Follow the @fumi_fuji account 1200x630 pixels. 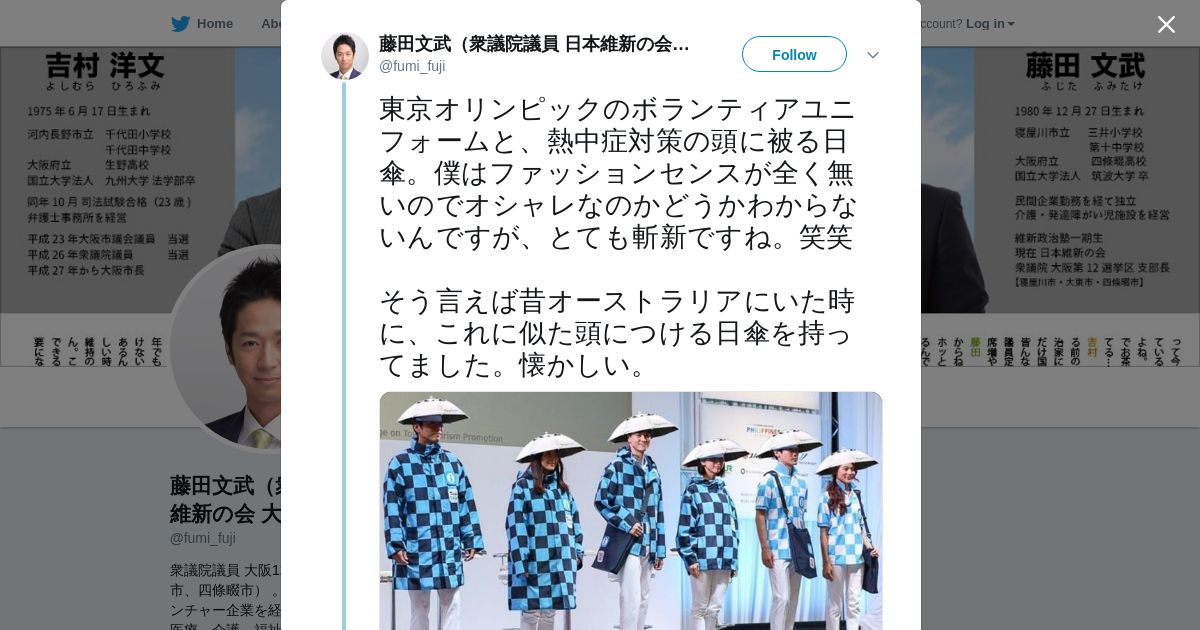pos(794,54)
